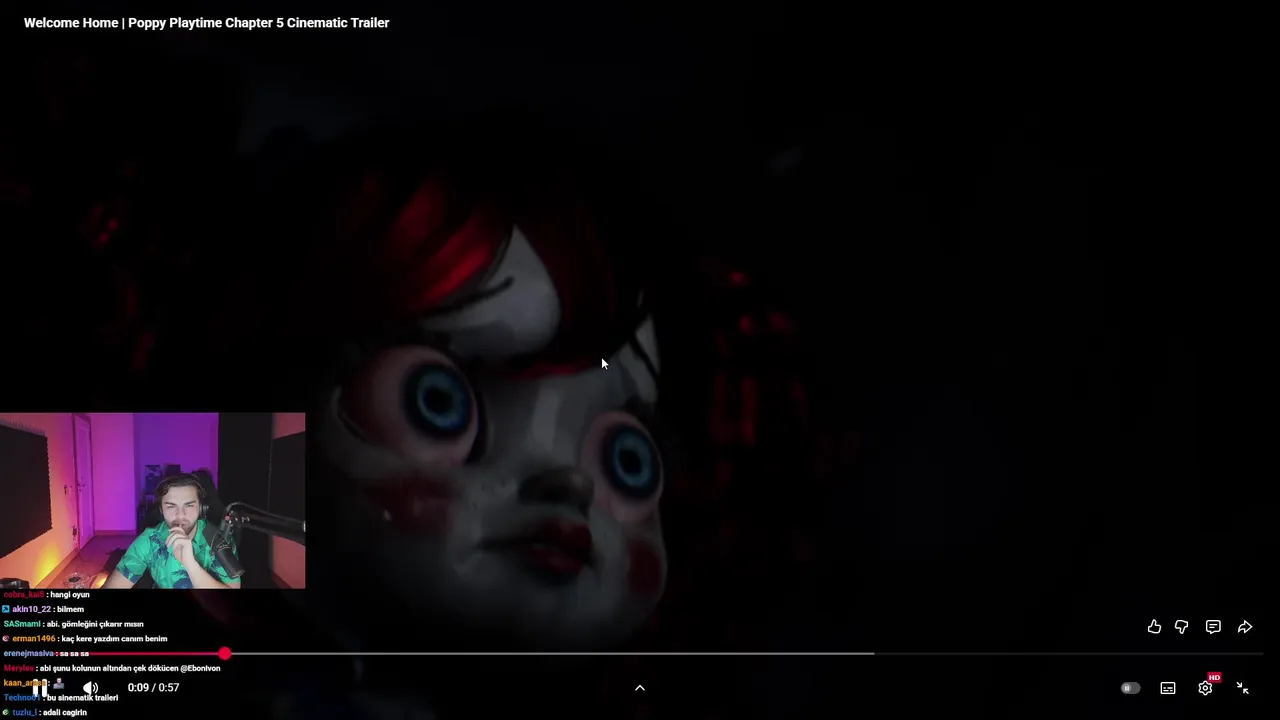The width and height of the screenshot is (1280, 720).
Task: Click the 0:09 / 0:57 time display
Action: 153,688
